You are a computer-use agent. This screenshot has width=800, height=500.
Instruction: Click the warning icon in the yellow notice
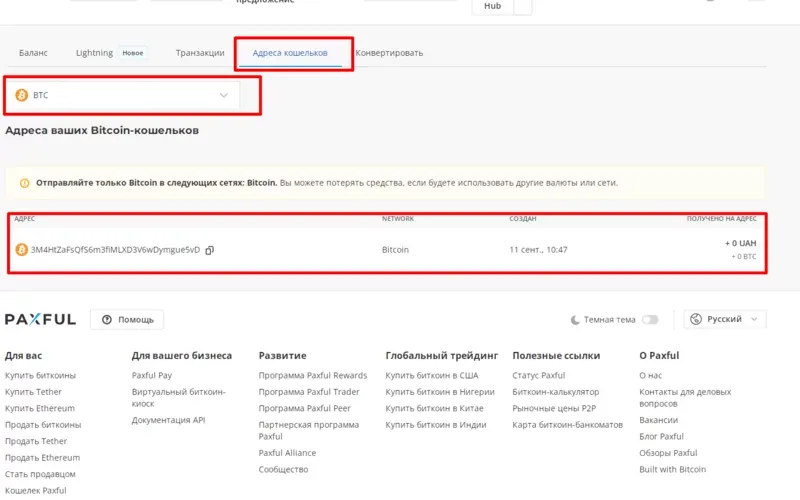[x=24, y=183]
